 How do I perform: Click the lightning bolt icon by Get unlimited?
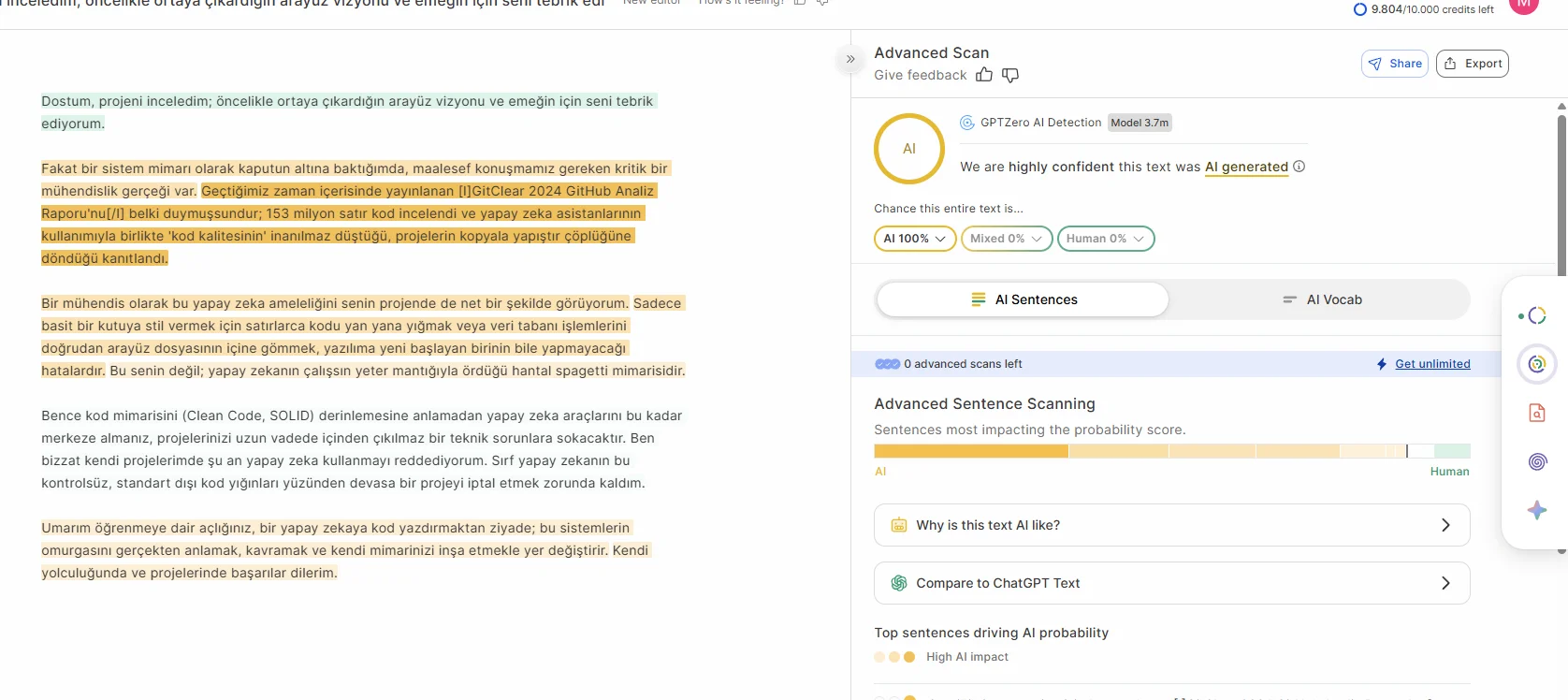pyautogui.click(x=1382, y=364)
